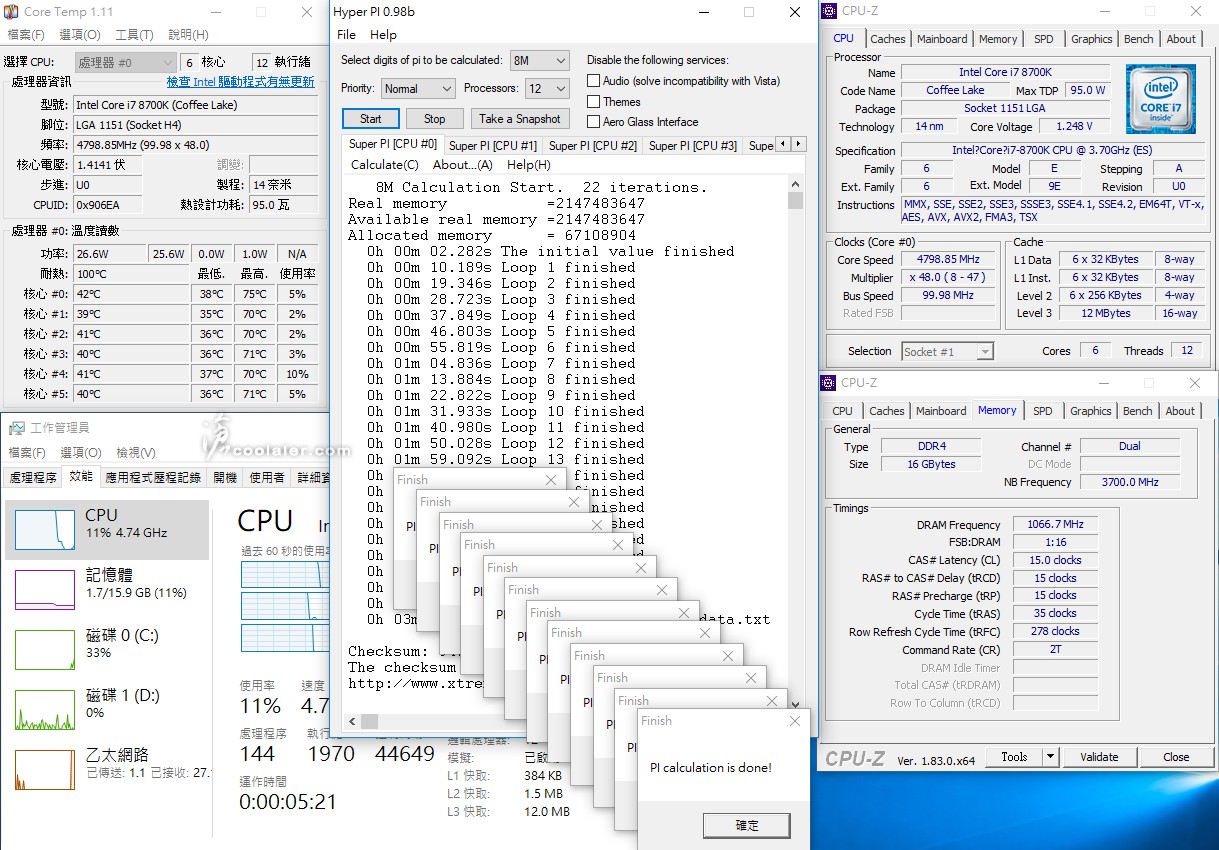Open the 檢視(V) menu in Task Manager
The image size is (1219, 850).
click(x=135, y=453)
